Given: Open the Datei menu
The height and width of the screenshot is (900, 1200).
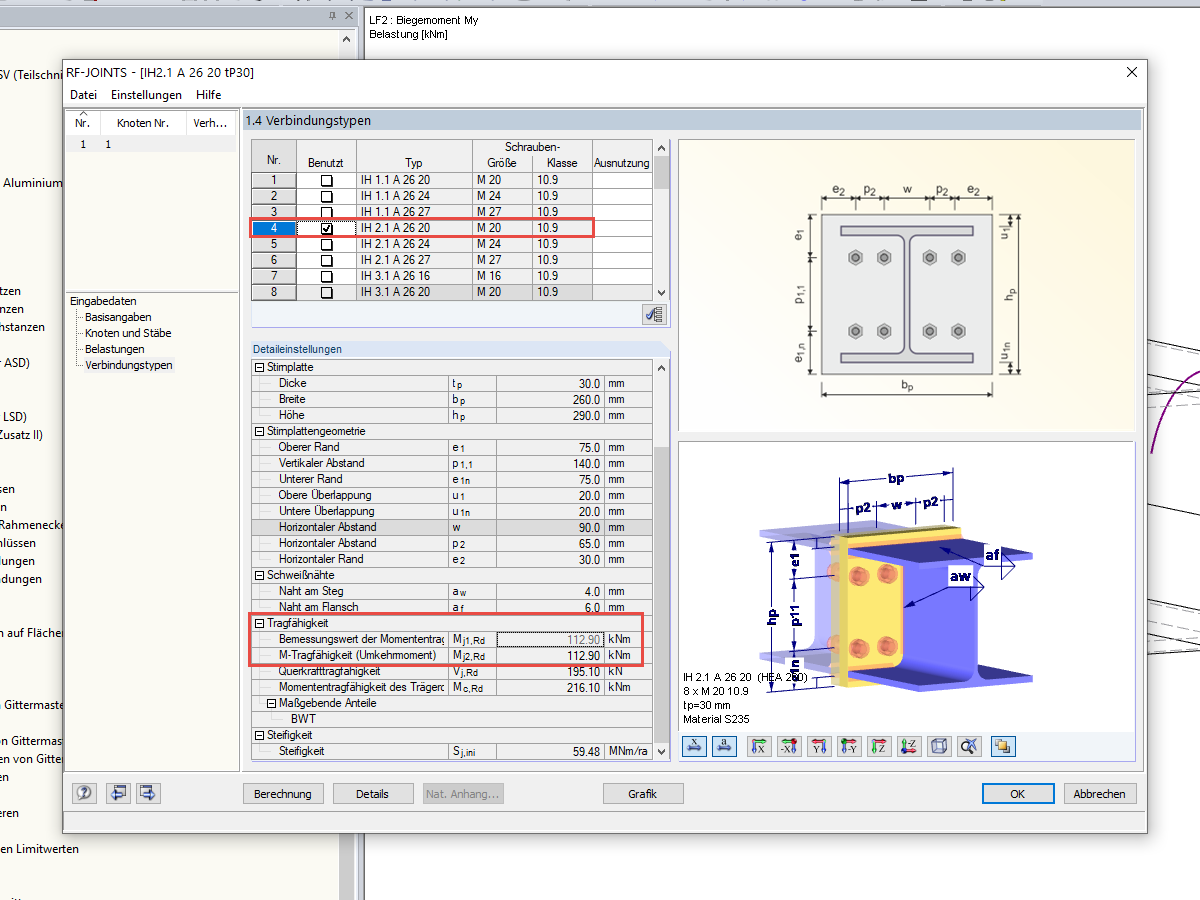Looking at the screenshot, I should pyautogui.click(x=83, y=95).
